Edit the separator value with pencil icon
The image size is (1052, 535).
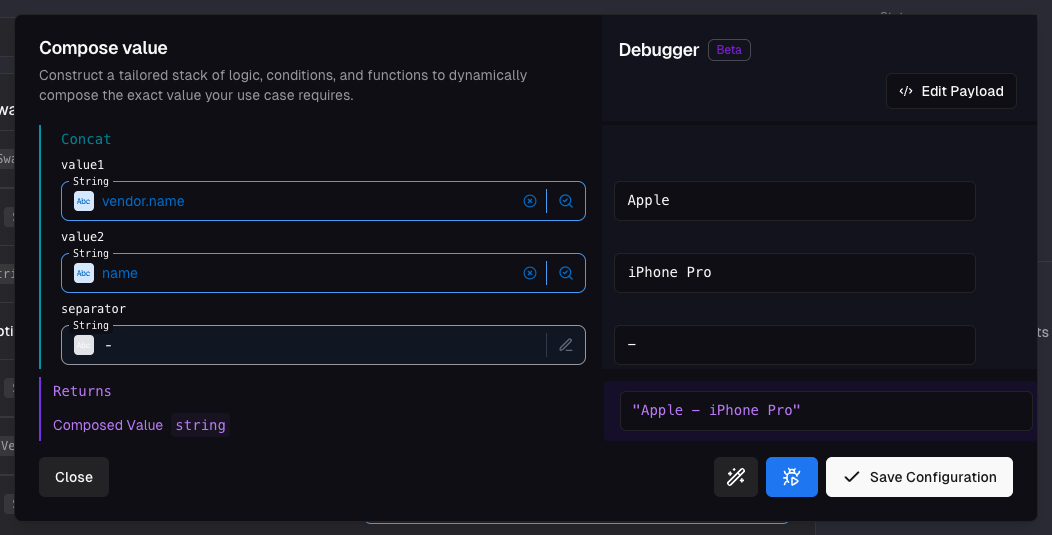point(566,345)
